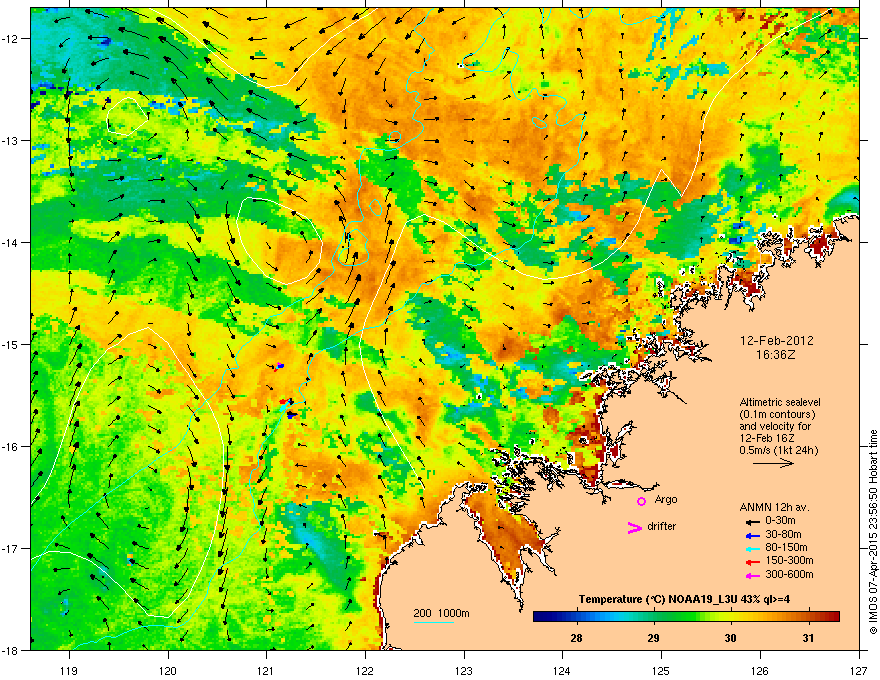This screenshot has width=880, height=680.
Task: Click the cyan 80-150m legend arrow
Action: [751, 548]
